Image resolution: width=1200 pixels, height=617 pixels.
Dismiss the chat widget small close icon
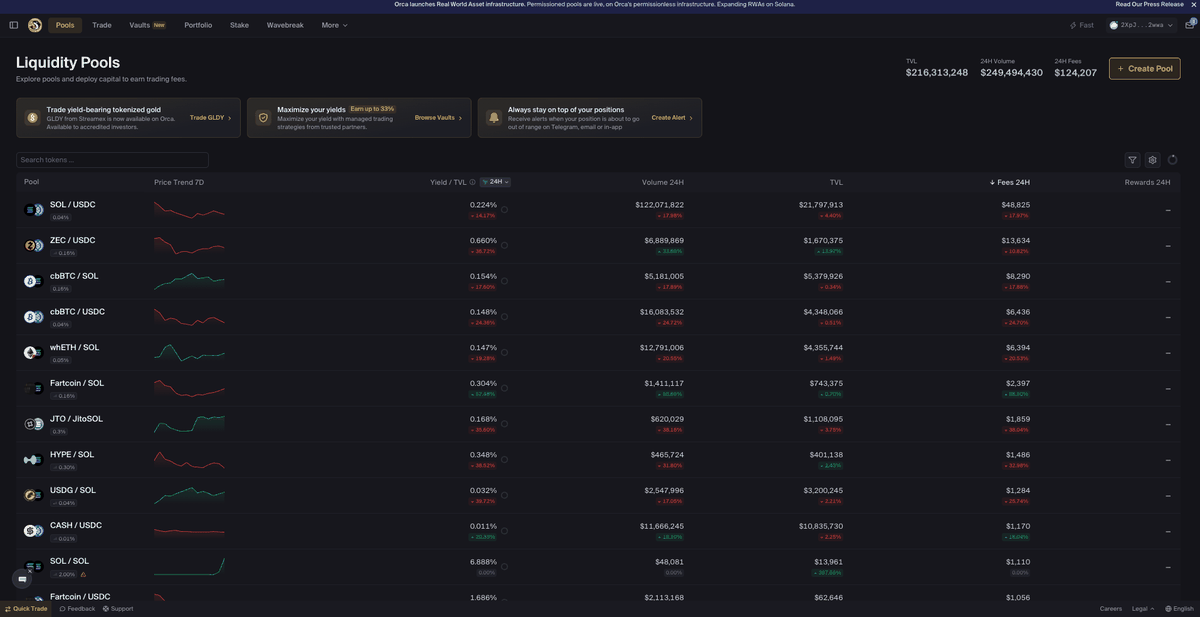click(30, 571)
